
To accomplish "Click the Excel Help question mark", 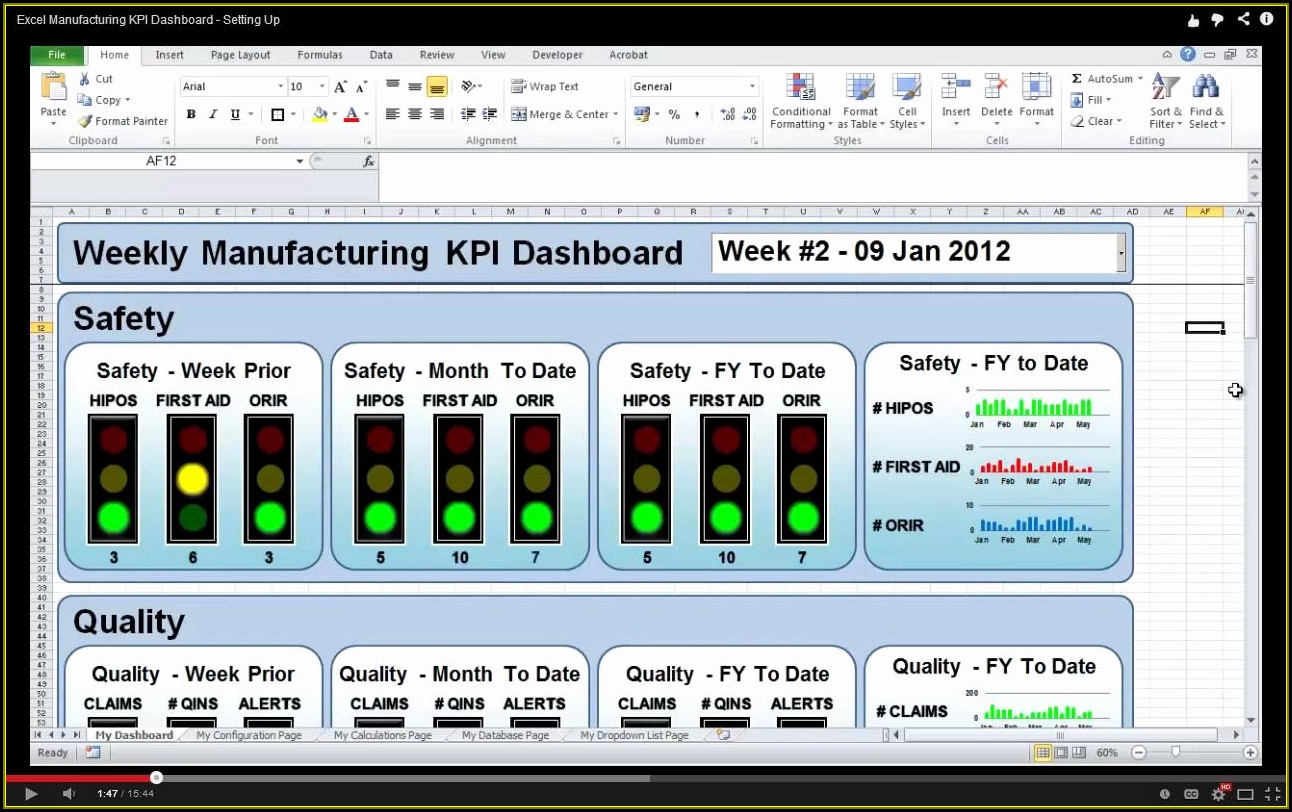I will click(x=1187, y=55).
